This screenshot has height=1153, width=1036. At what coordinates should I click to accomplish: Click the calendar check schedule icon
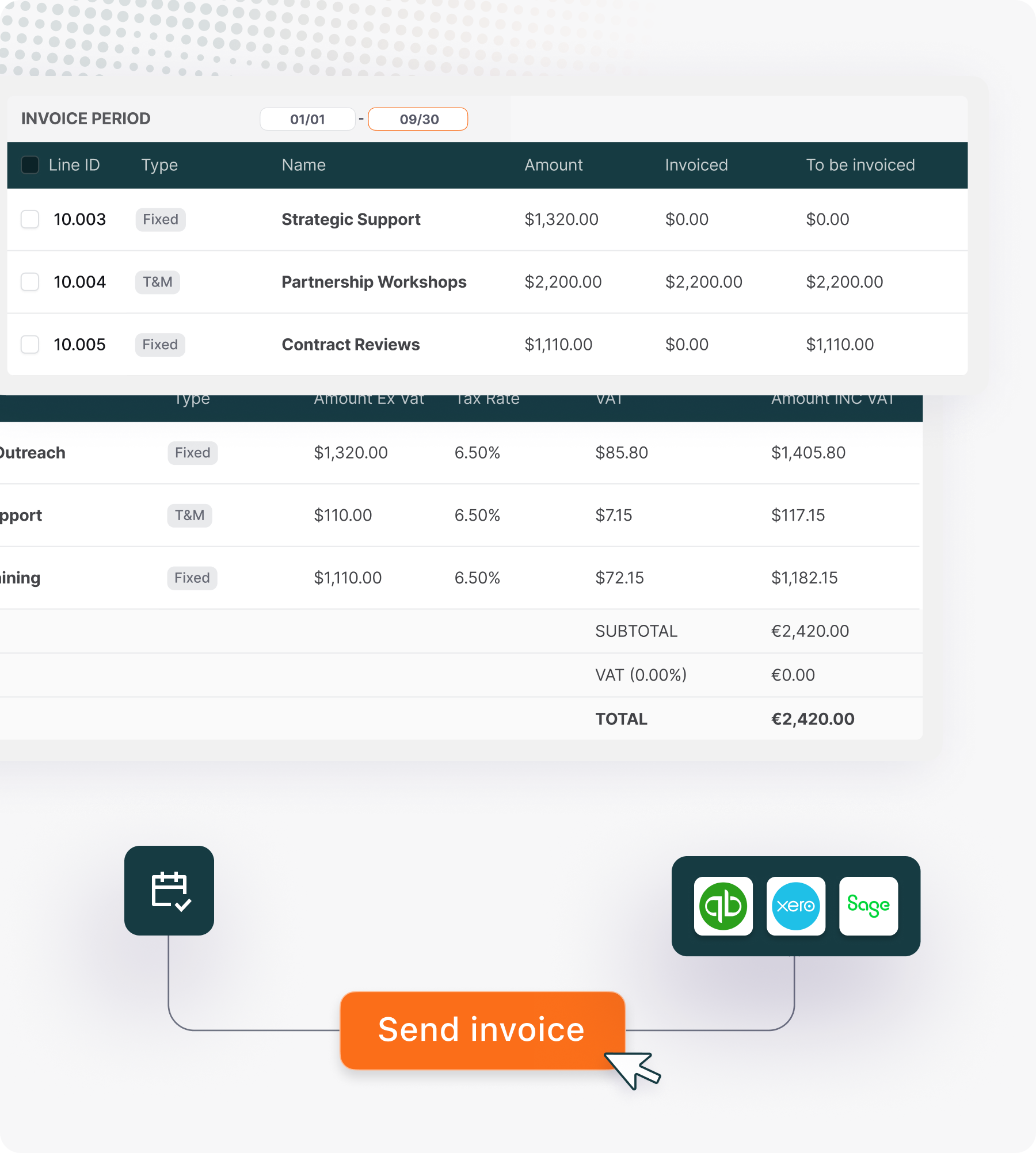pos(169,891)
